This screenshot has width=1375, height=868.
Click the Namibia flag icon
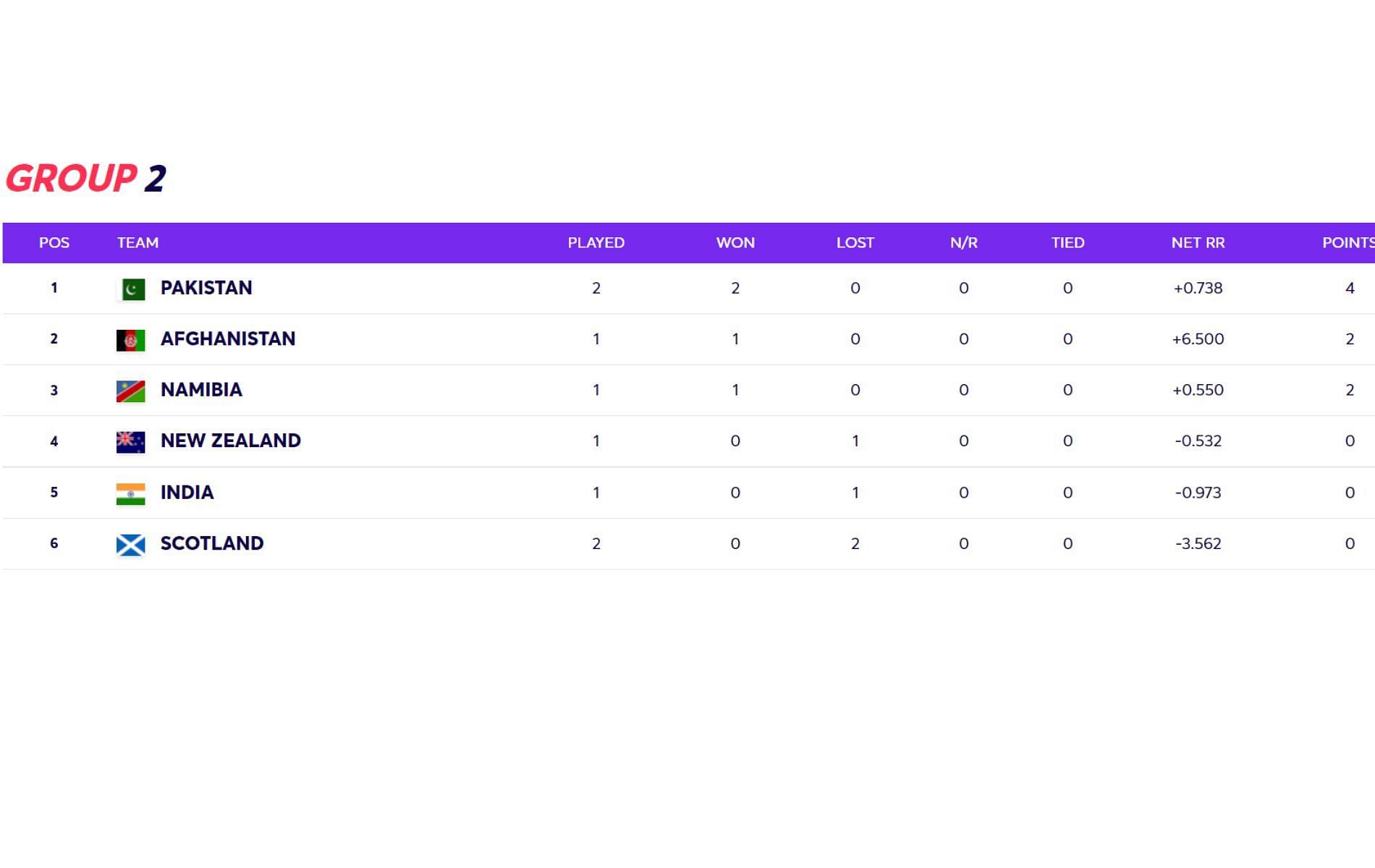131,391
